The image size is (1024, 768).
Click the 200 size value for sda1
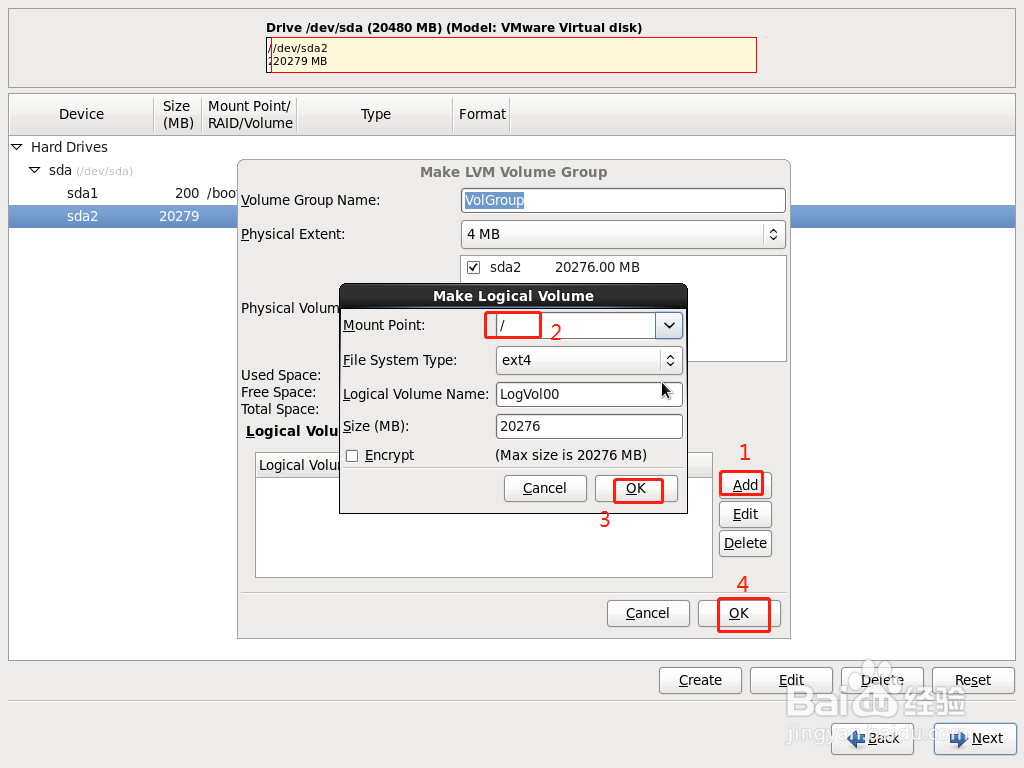(187, 193)
